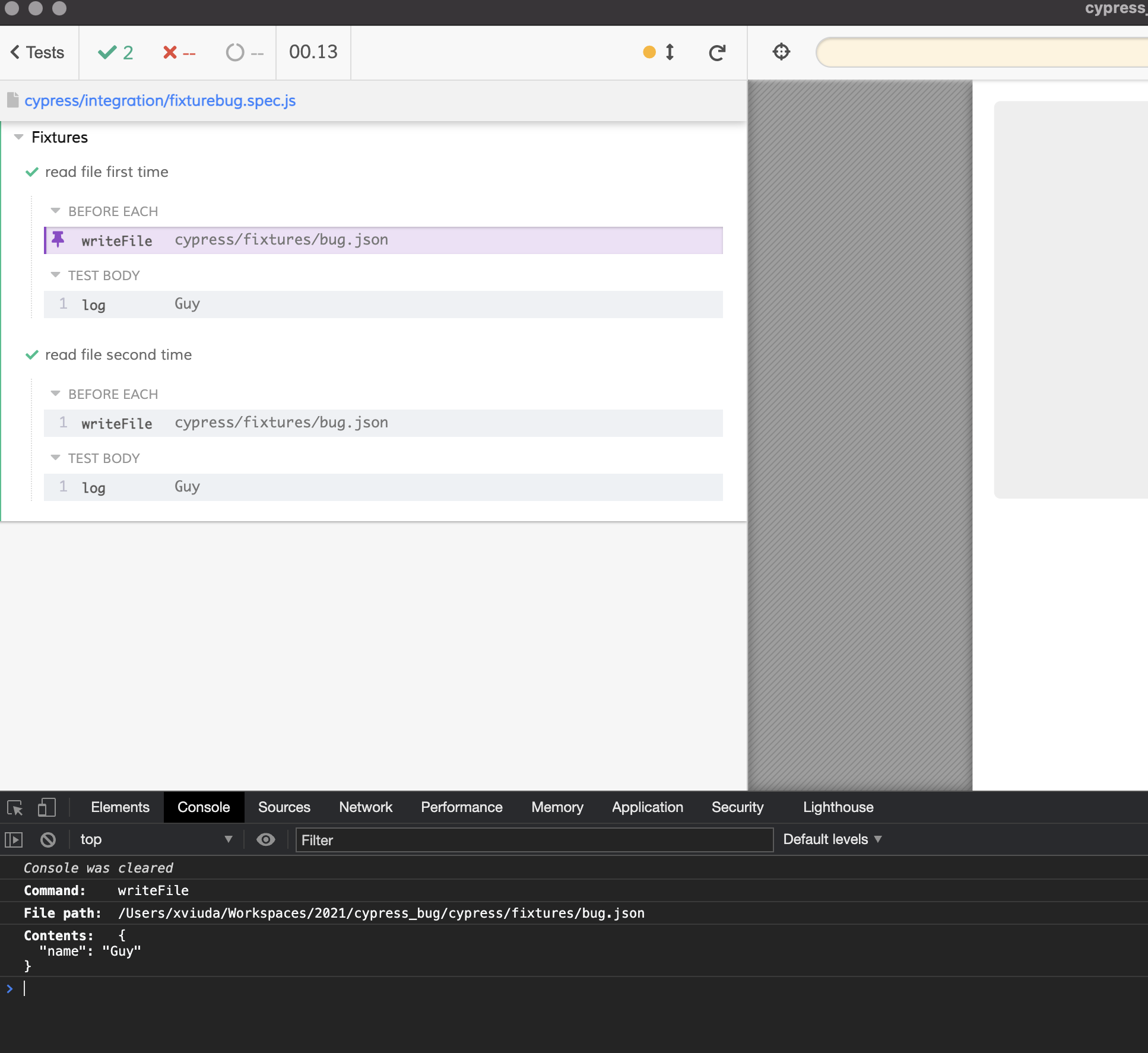Toggle the auto-scrolling arrows icon

[x=670, y=52]
